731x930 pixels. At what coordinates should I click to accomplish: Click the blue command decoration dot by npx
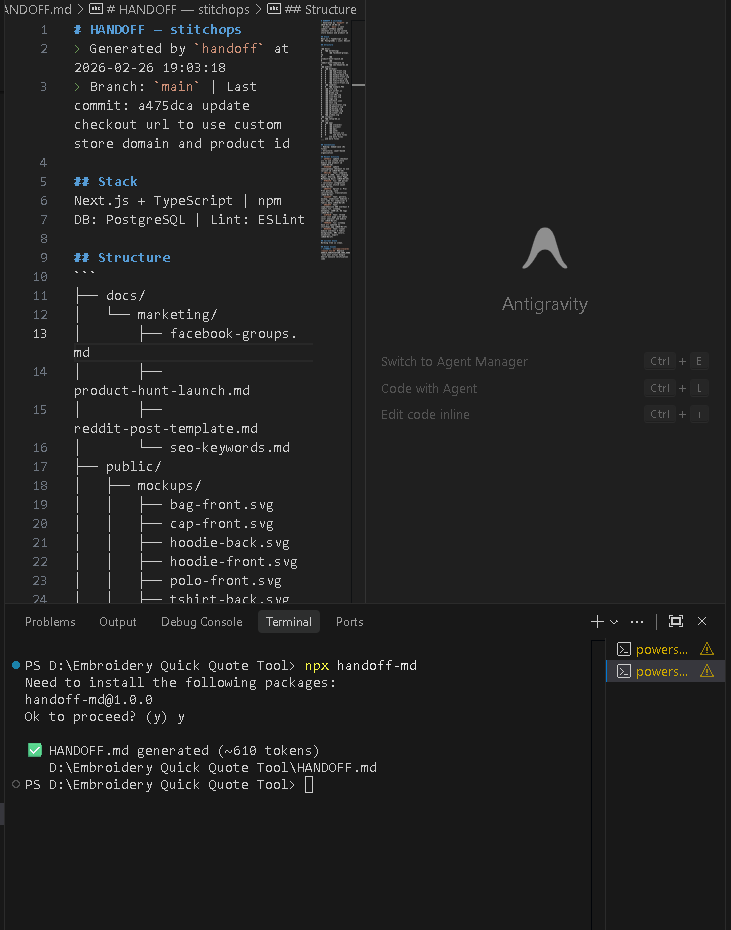16,665
